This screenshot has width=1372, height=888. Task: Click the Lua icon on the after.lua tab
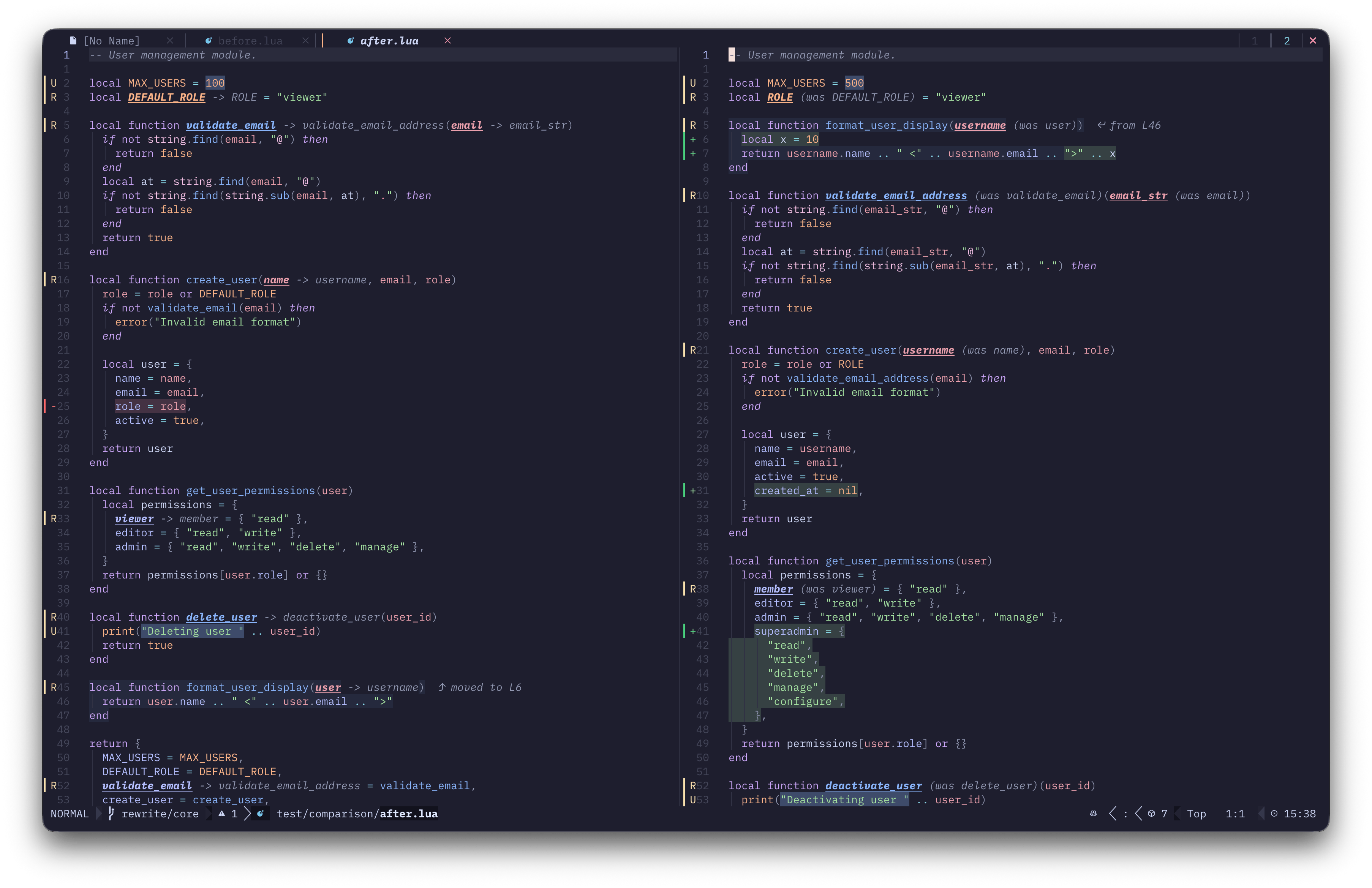click(351, 41)
